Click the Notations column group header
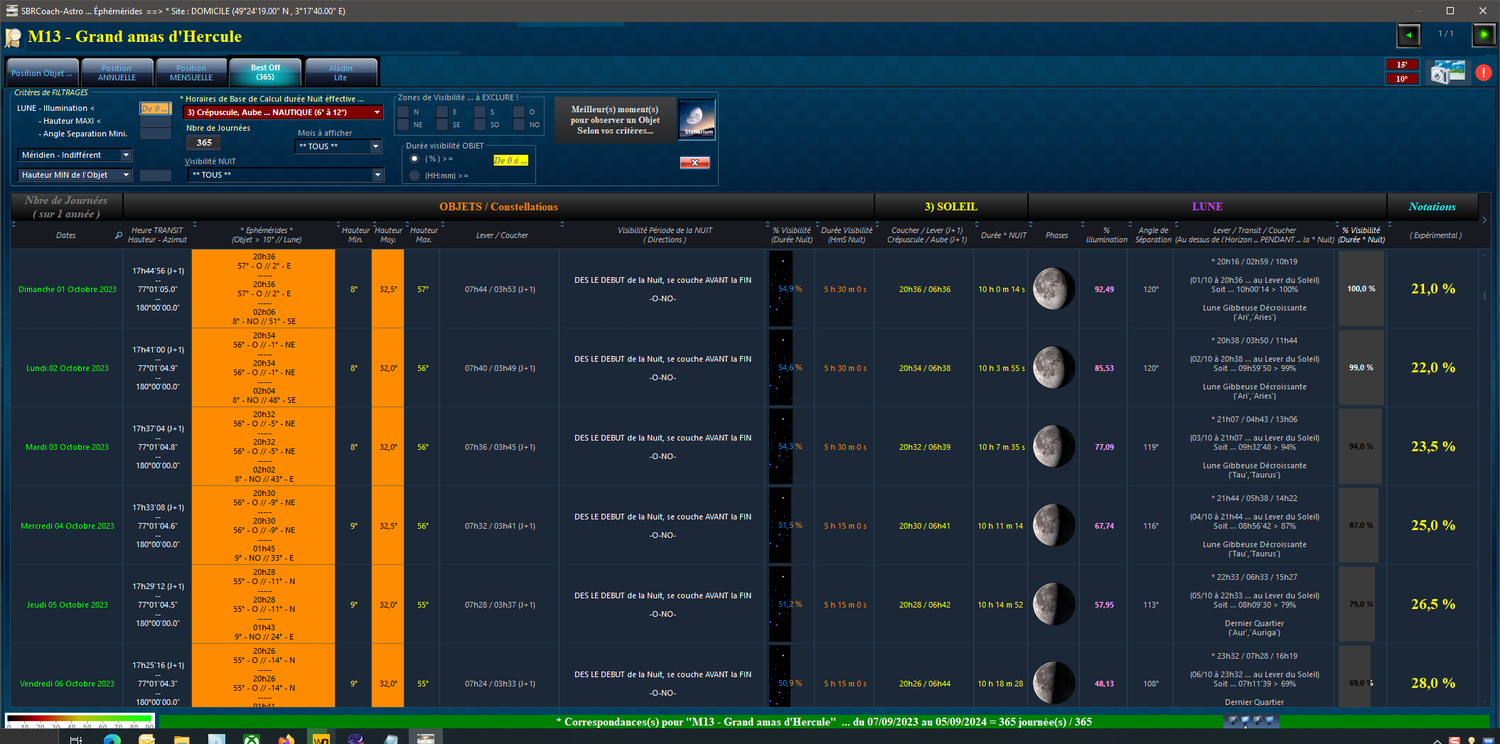 pyautogui.click(x=1433, y=207)
